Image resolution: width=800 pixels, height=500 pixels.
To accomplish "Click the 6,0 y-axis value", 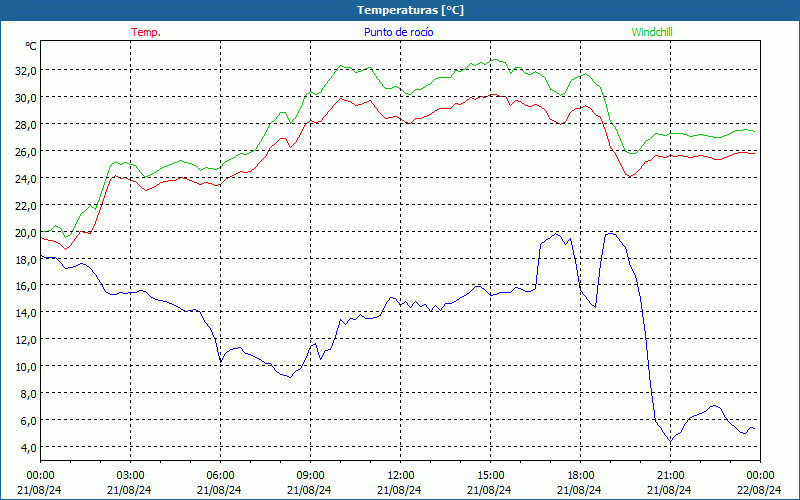I will [x=28, y=421].
